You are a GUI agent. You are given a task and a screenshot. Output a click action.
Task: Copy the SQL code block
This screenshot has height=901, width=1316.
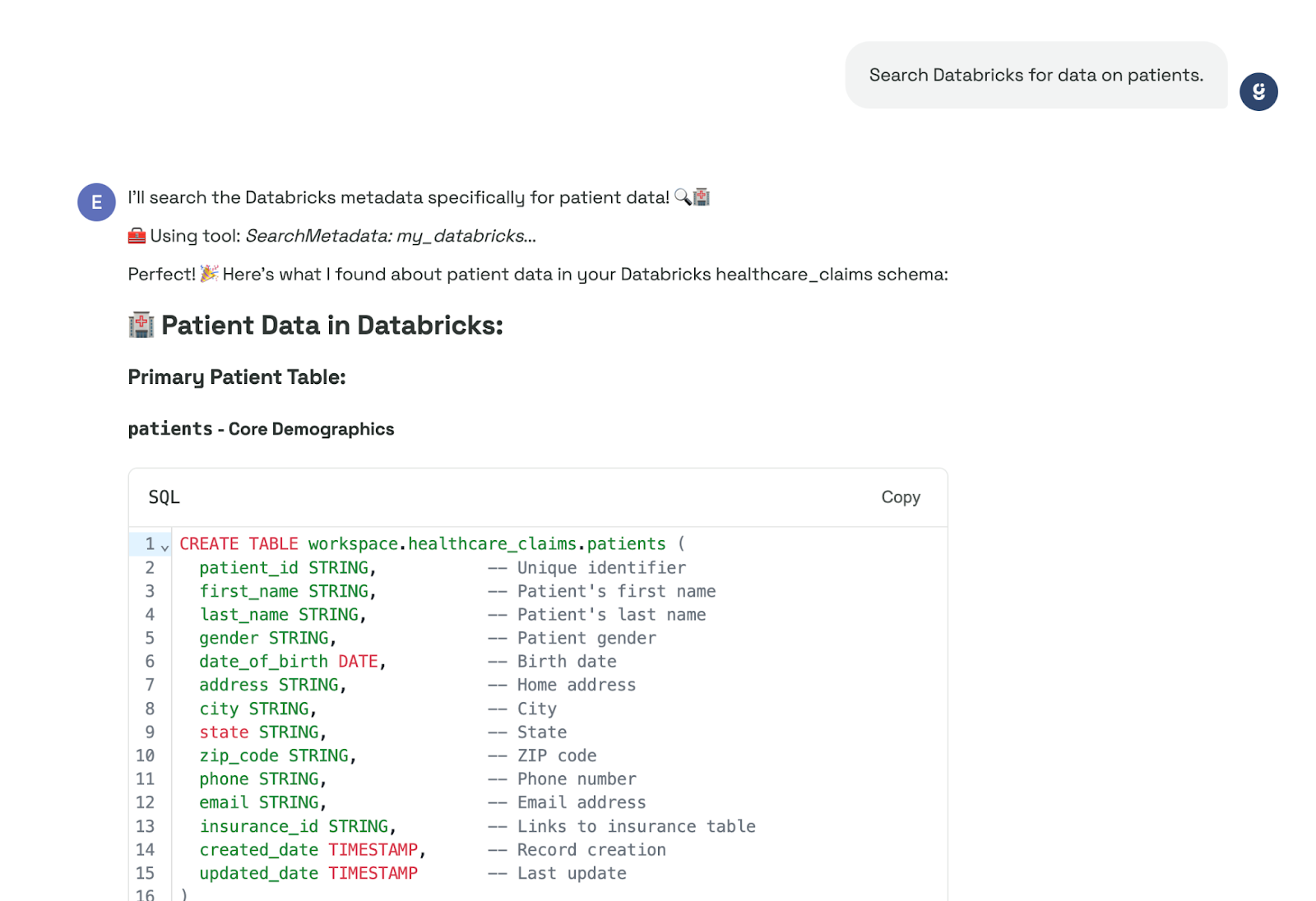pyautogui.click(x=900, y=497)
